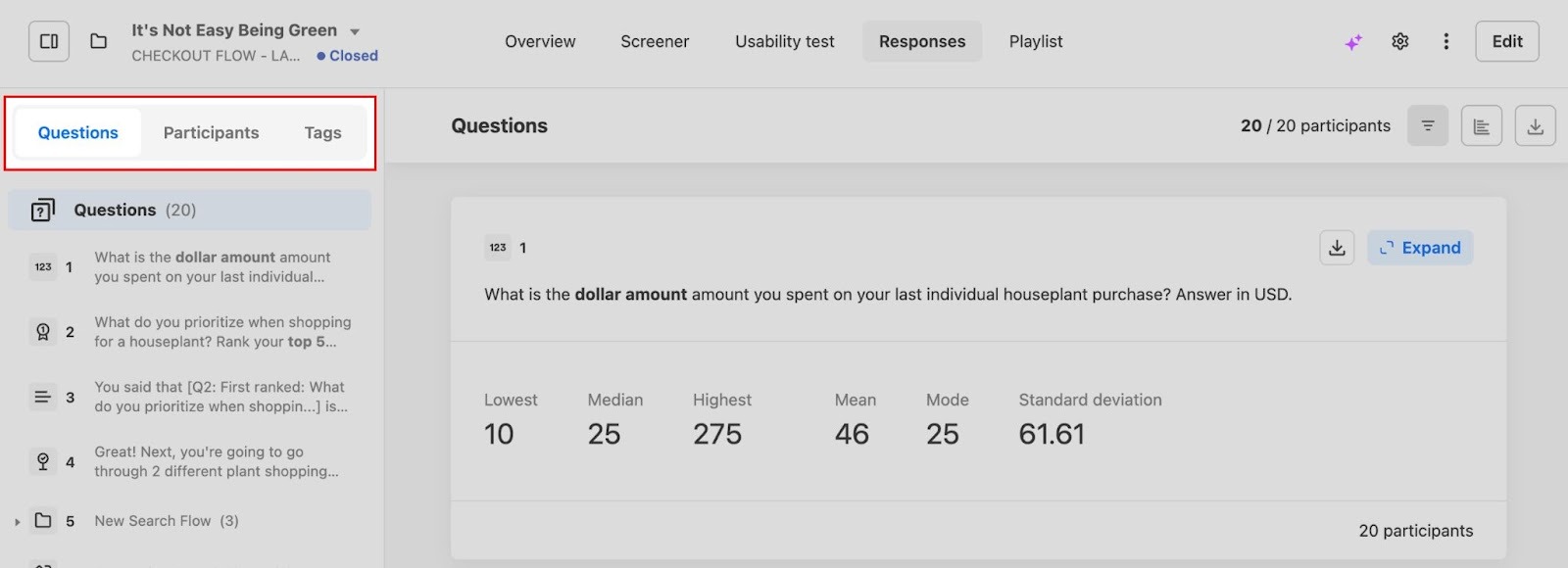Switch to the Tags tab
The height and width of the screenshot is (568, 1568).
point(322,132)
